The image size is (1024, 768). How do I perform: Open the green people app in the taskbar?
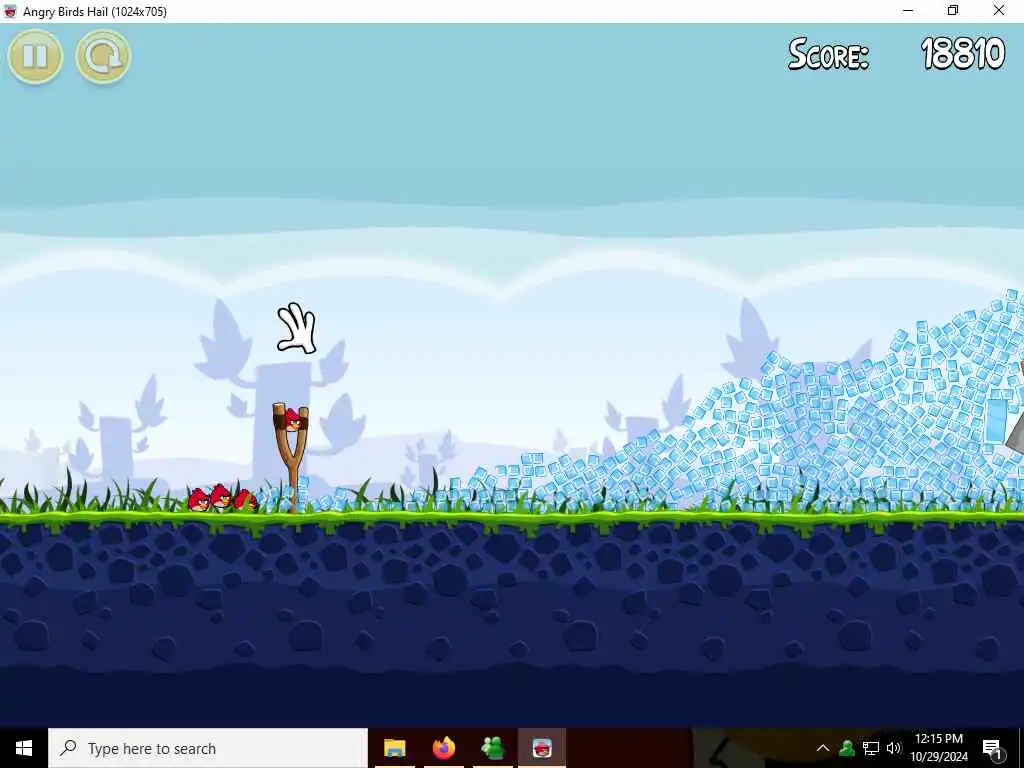click(x=492, y=748)
